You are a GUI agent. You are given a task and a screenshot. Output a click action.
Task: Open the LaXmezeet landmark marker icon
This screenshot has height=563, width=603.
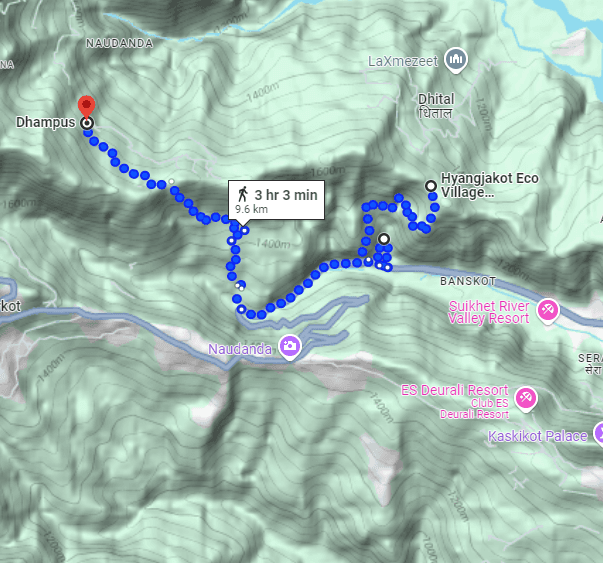tap(456, 60)
